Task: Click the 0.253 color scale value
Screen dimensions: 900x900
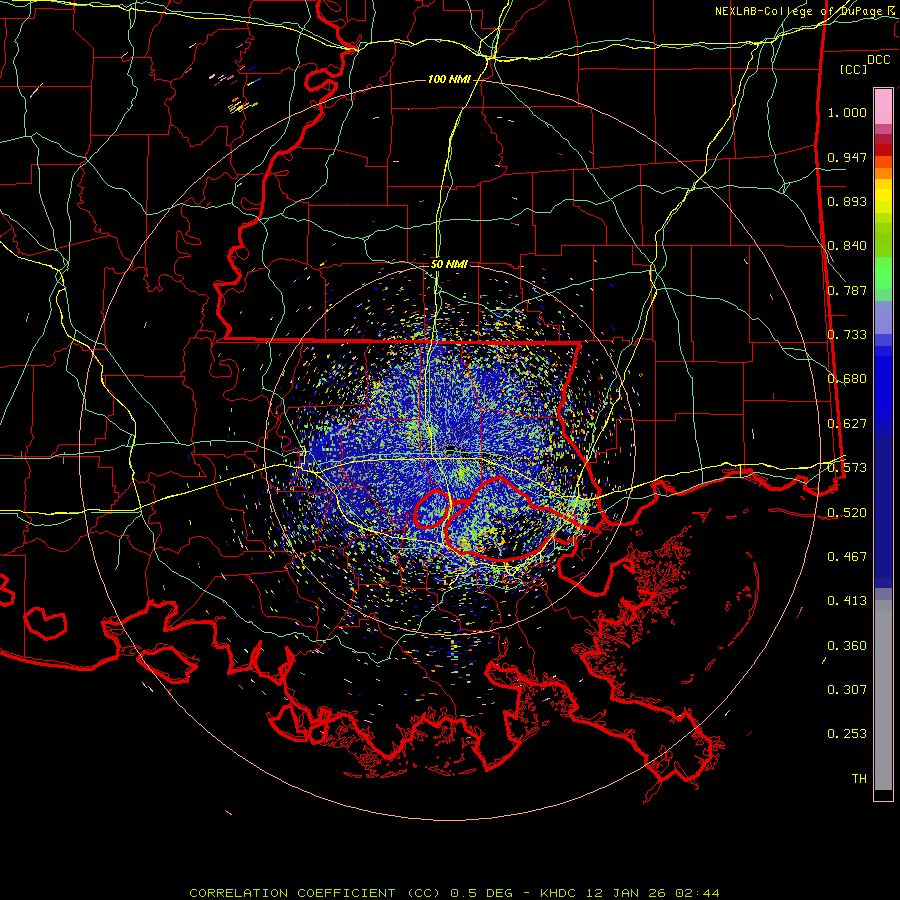Action: [847, 734]
